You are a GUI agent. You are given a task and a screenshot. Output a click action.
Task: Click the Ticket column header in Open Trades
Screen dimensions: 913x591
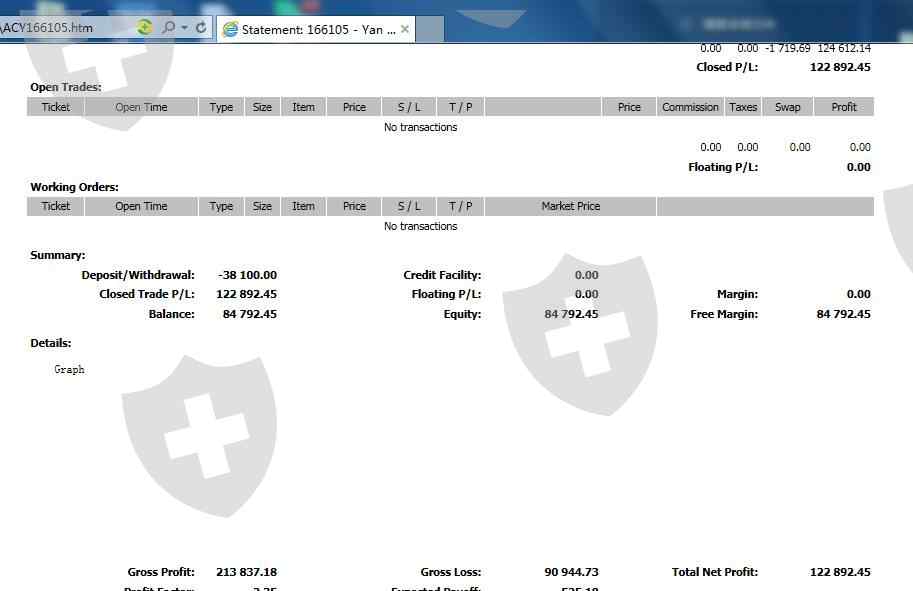(56, 107)
